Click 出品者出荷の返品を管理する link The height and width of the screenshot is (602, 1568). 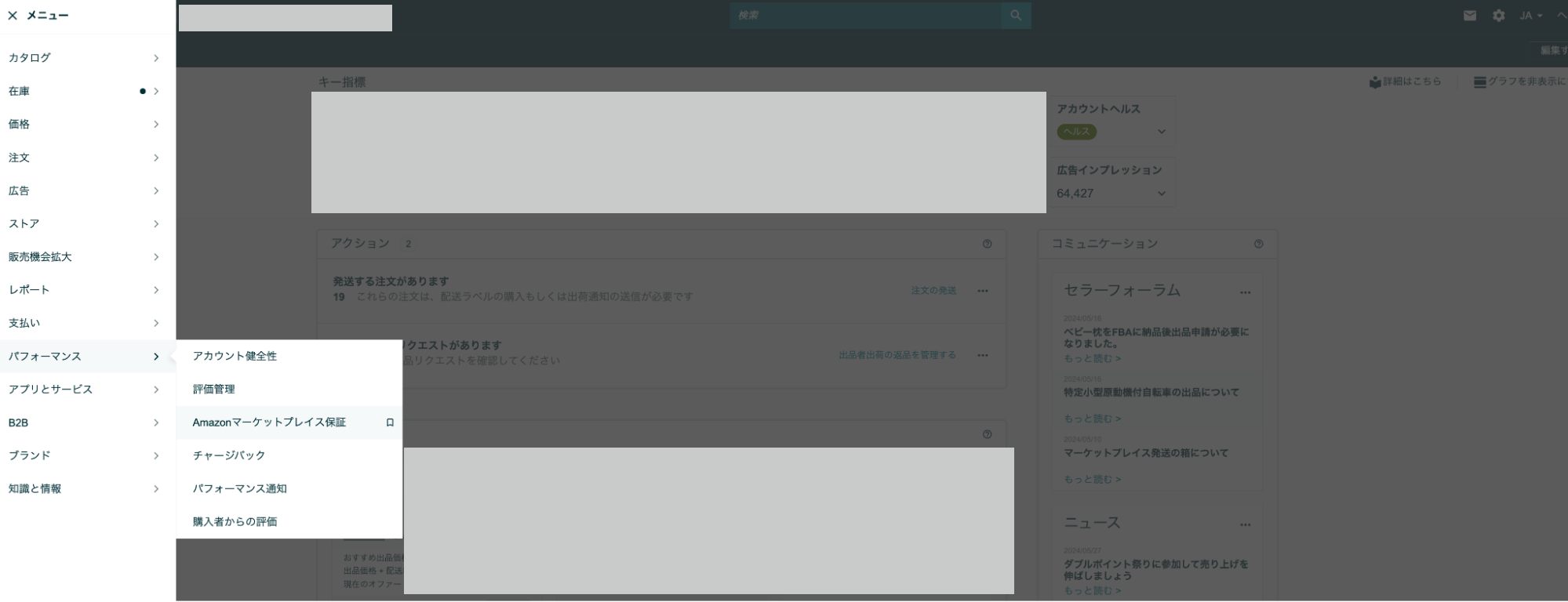(x=897, y=355)
